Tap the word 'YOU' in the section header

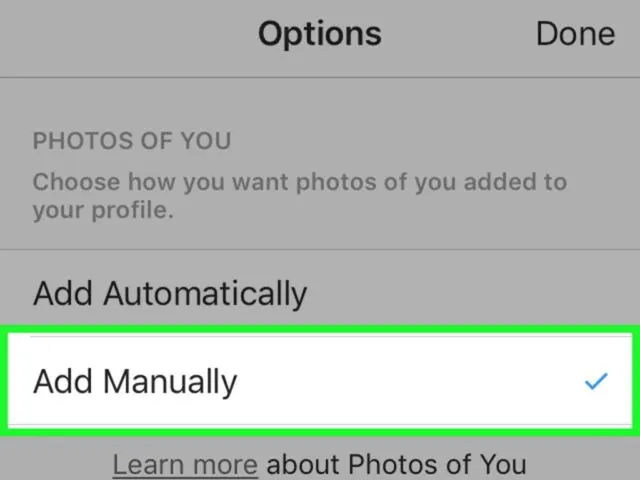click(x=206, y=141)
